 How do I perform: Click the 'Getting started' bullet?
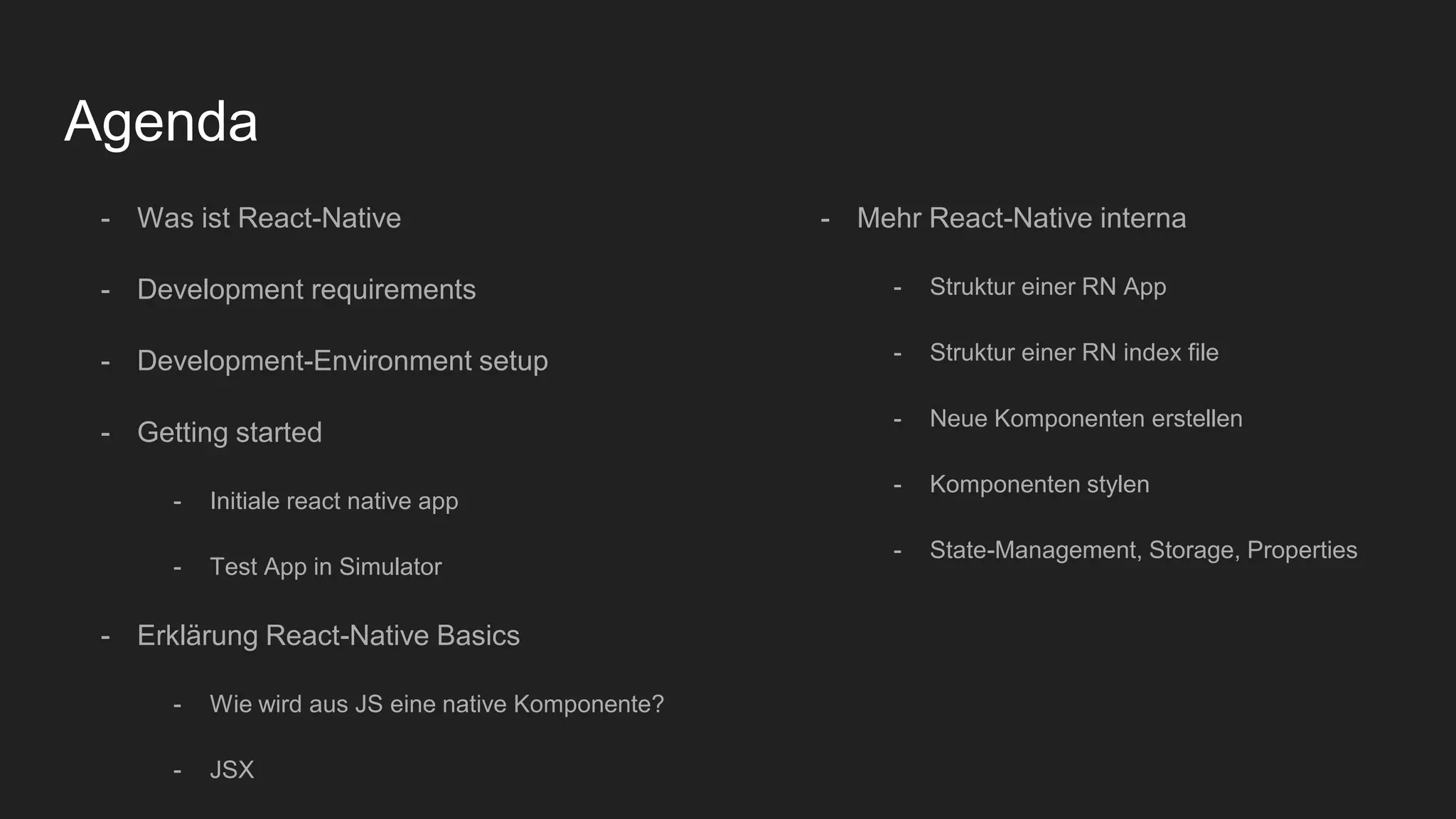(230, 433)
